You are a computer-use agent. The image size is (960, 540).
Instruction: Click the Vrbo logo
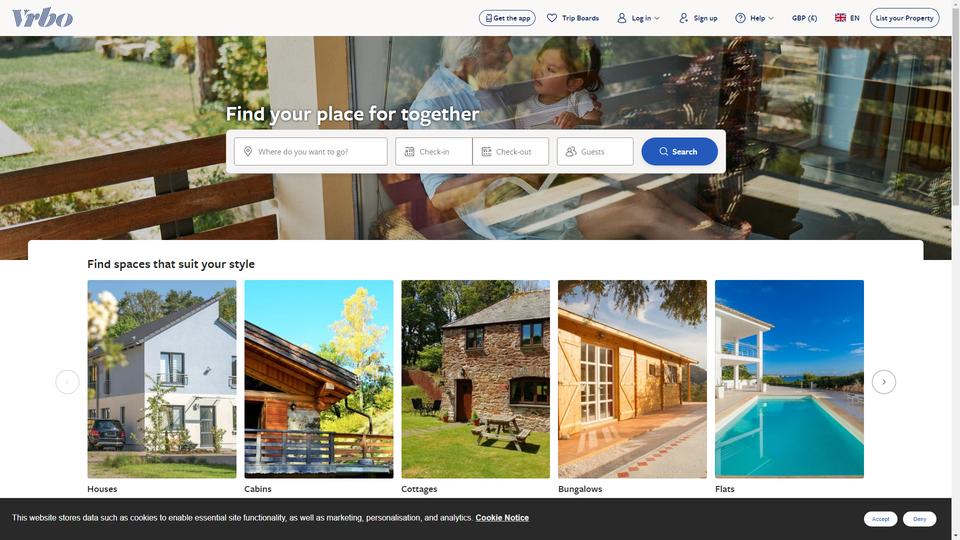point(42,17)
